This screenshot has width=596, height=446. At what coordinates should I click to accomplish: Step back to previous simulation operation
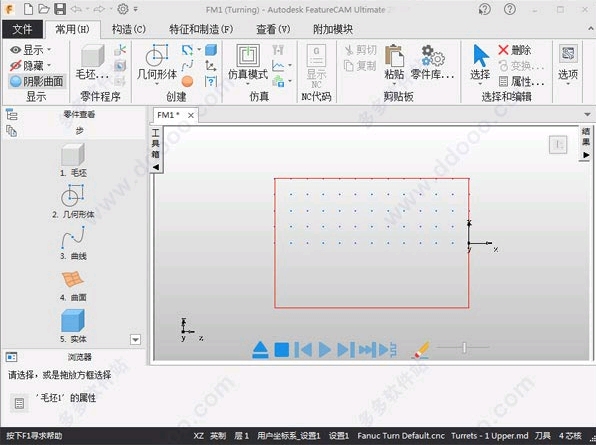[303, 350]
